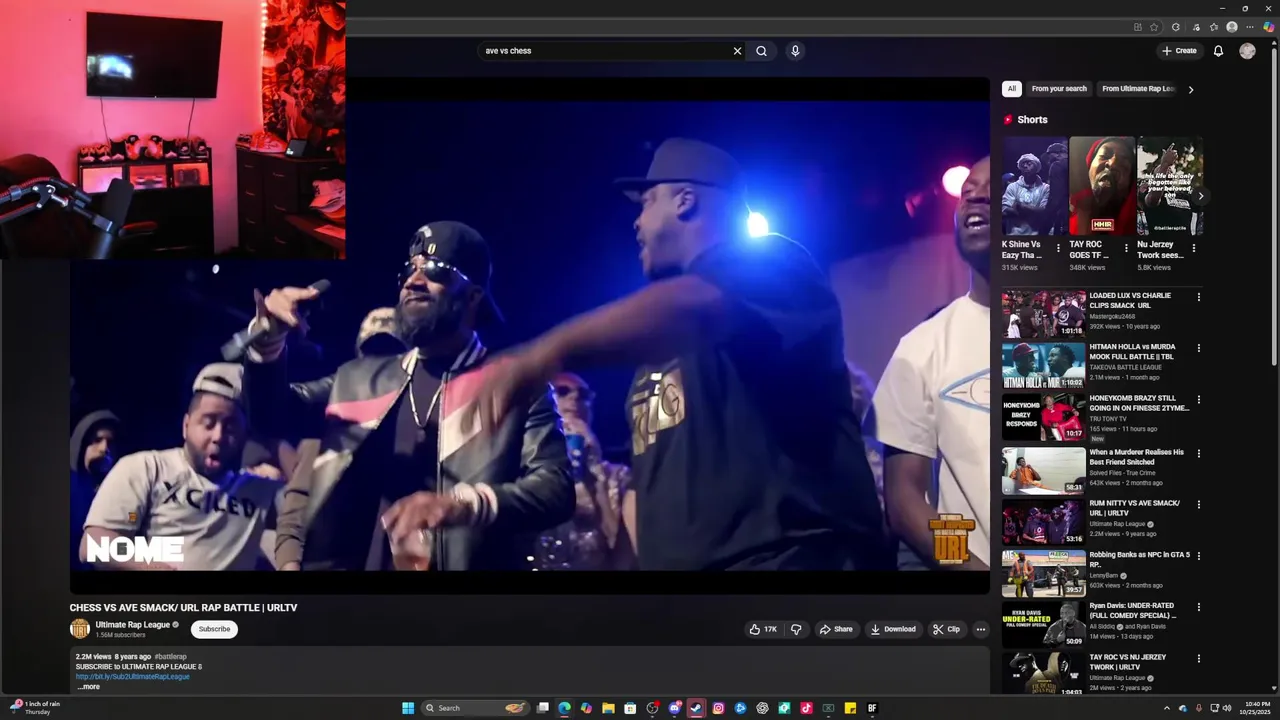This screenshot has width=1280, height=720.
Task: Open the Ultimate Rap League channel name link
Action: 133,625
